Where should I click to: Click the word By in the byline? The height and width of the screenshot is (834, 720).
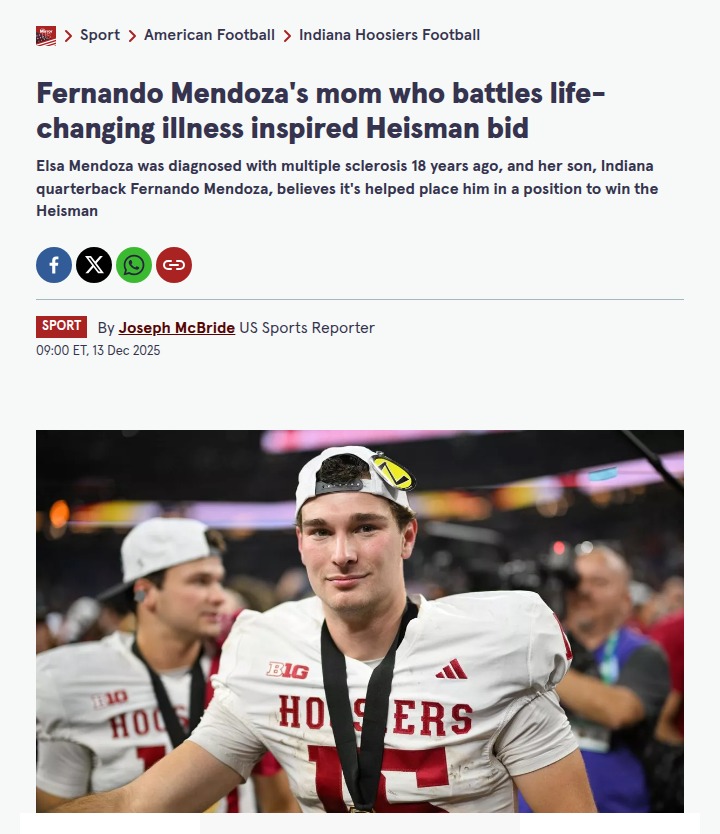pos(106,328)
